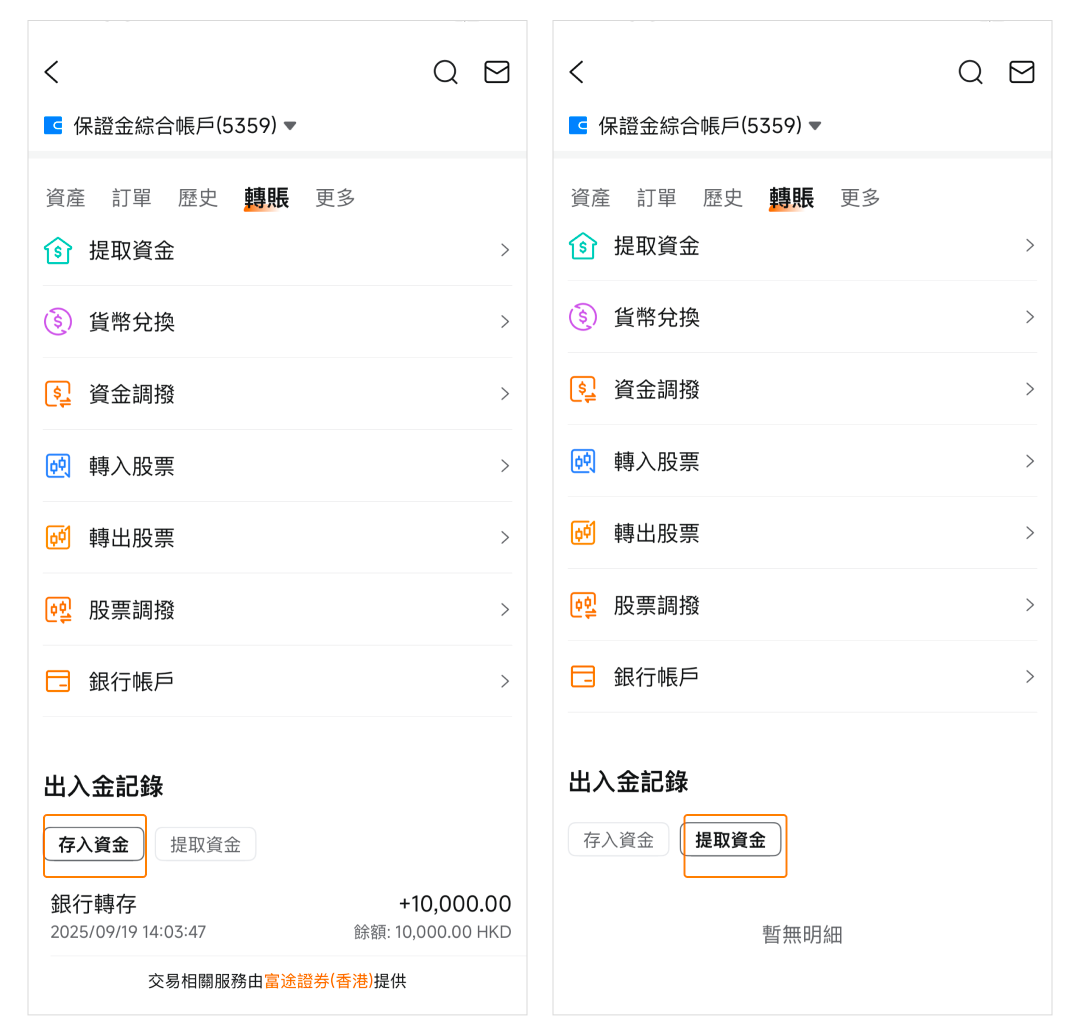This screenshot has width=1080, height=1036.
Task: Open 歷史 tab in the left screenshot
Action: pos(198,198)
